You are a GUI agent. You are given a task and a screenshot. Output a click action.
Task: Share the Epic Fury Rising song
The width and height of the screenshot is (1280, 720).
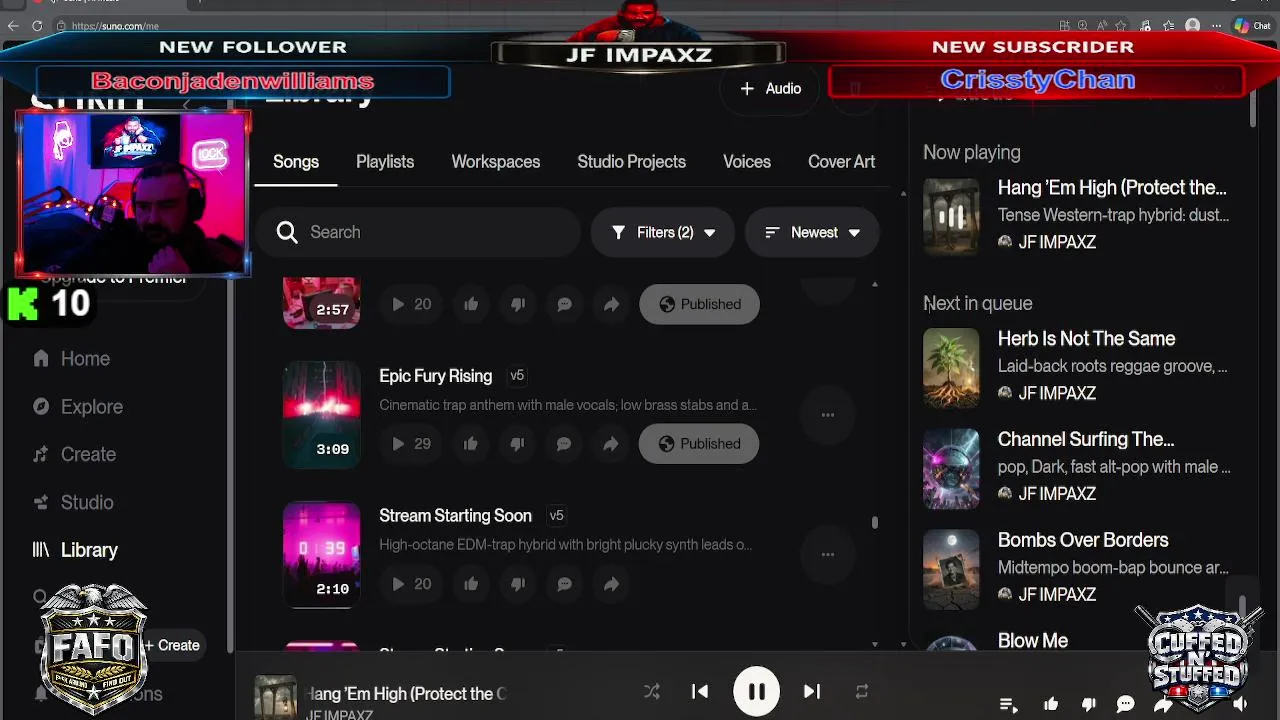click(611, 444)
